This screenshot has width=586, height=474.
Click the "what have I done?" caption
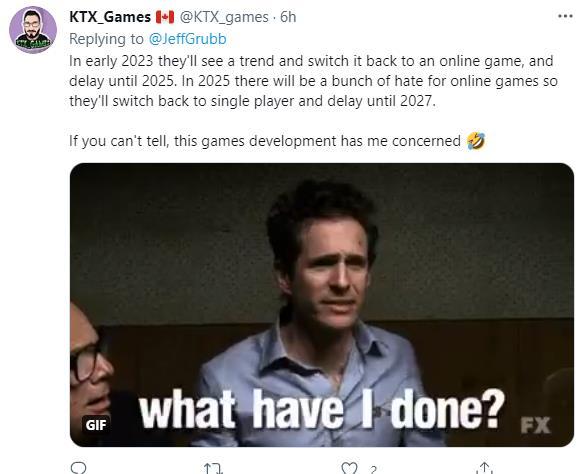pyautogui.click(x=321, y=409)
